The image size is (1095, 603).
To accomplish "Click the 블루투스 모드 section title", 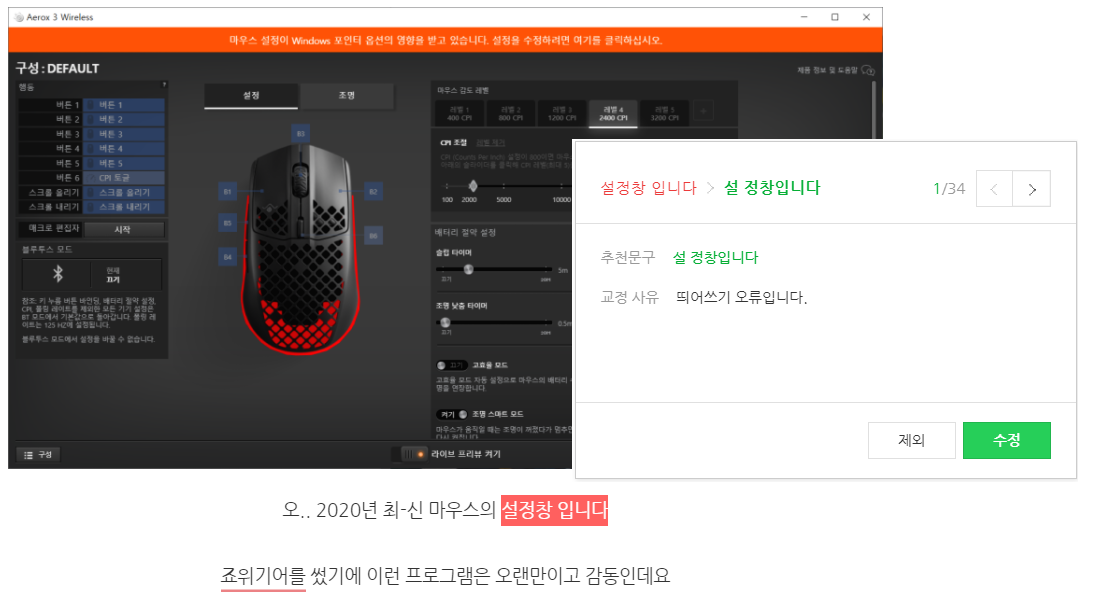I will tap(47, 249).
